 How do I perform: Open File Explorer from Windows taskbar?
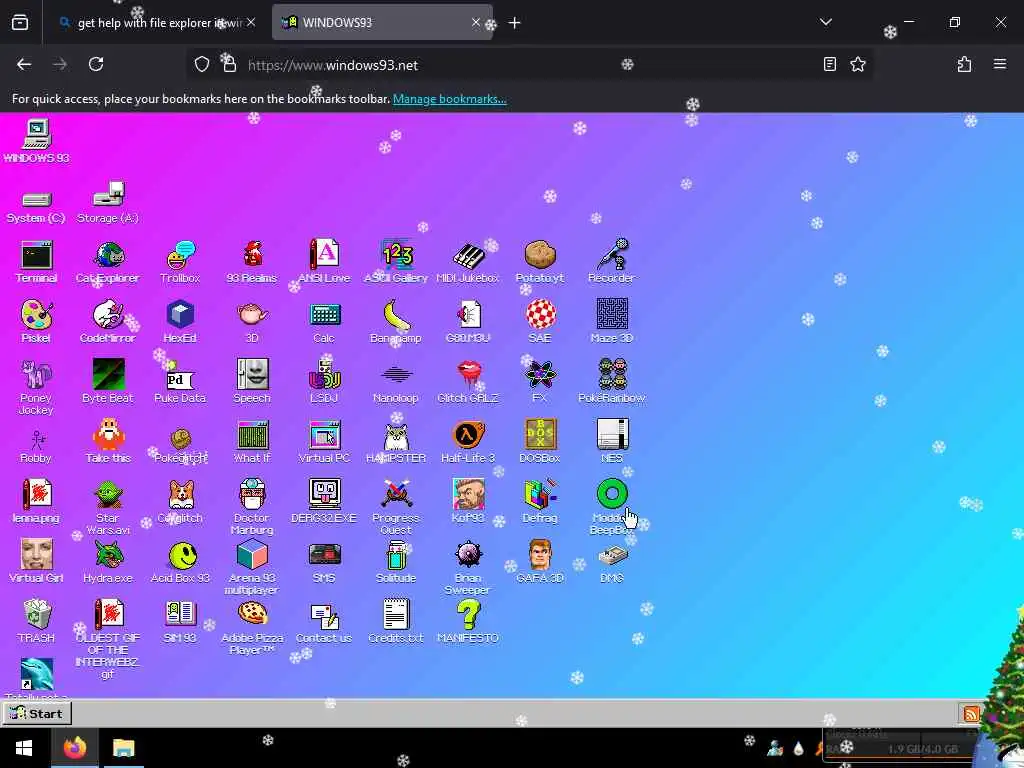point(123,748)
